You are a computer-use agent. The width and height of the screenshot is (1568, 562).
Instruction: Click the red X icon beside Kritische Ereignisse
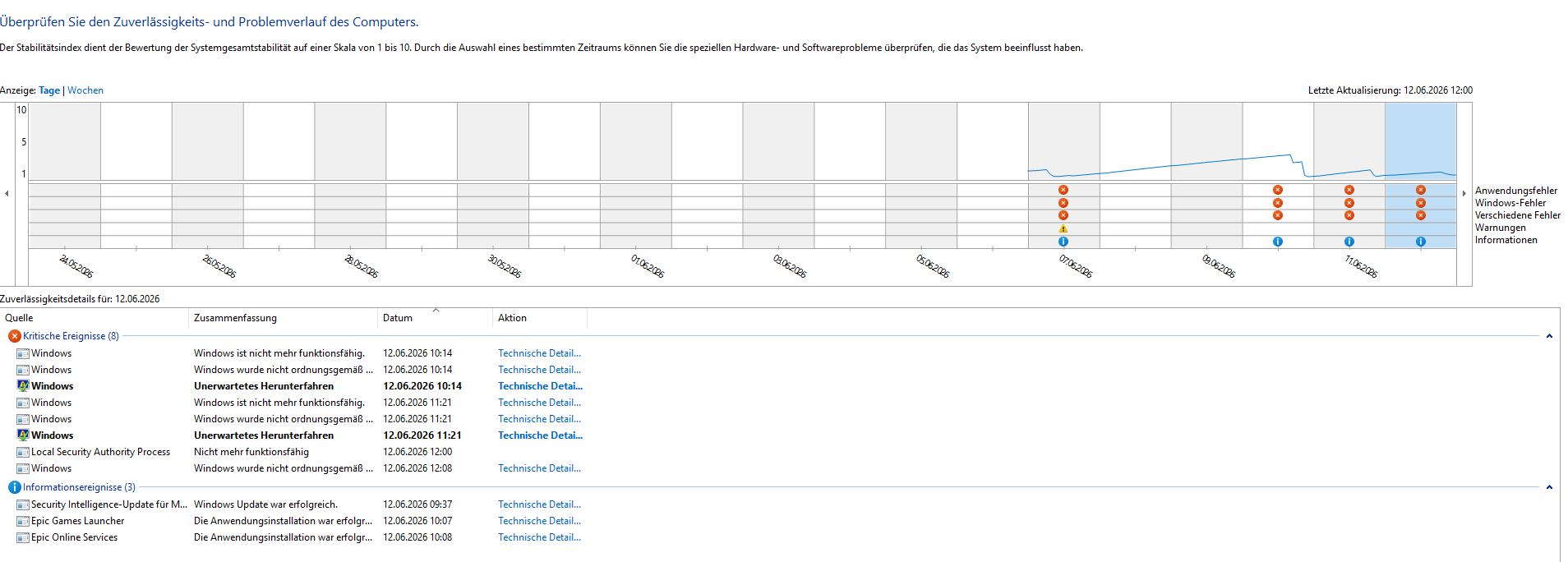14,336
